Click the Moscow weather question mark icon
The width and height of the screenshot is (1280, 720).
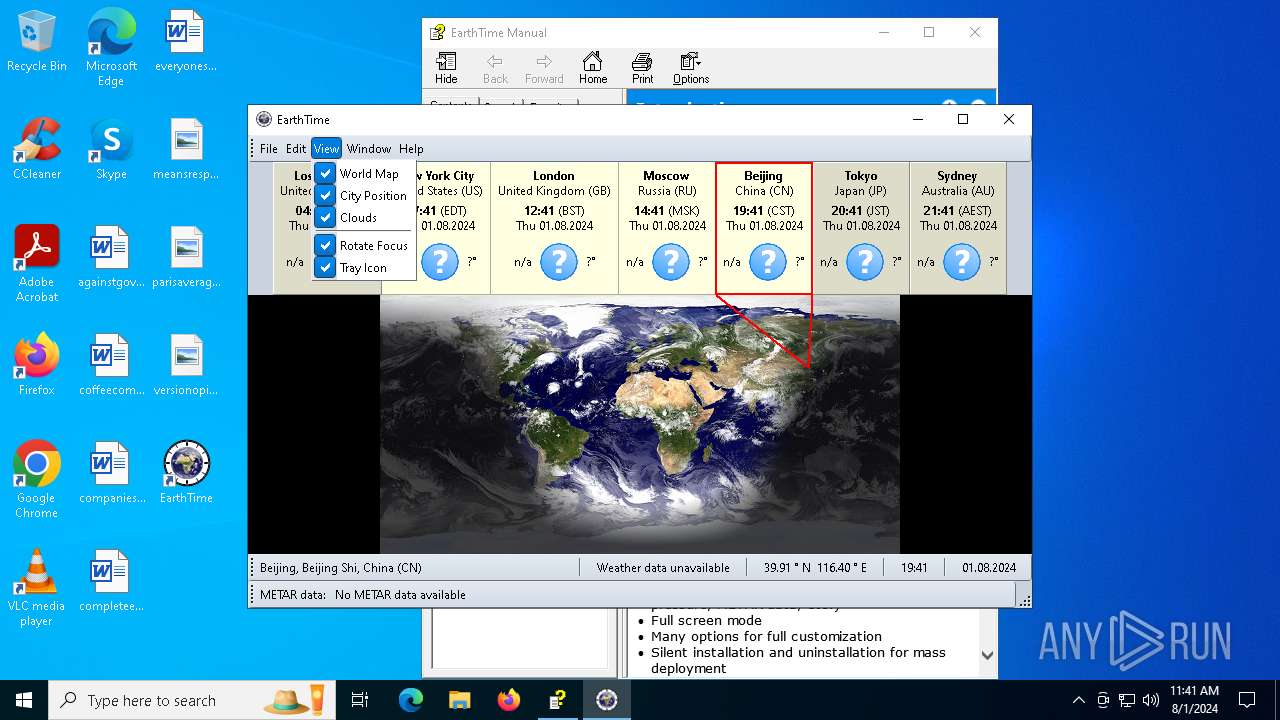click(671, 262)
